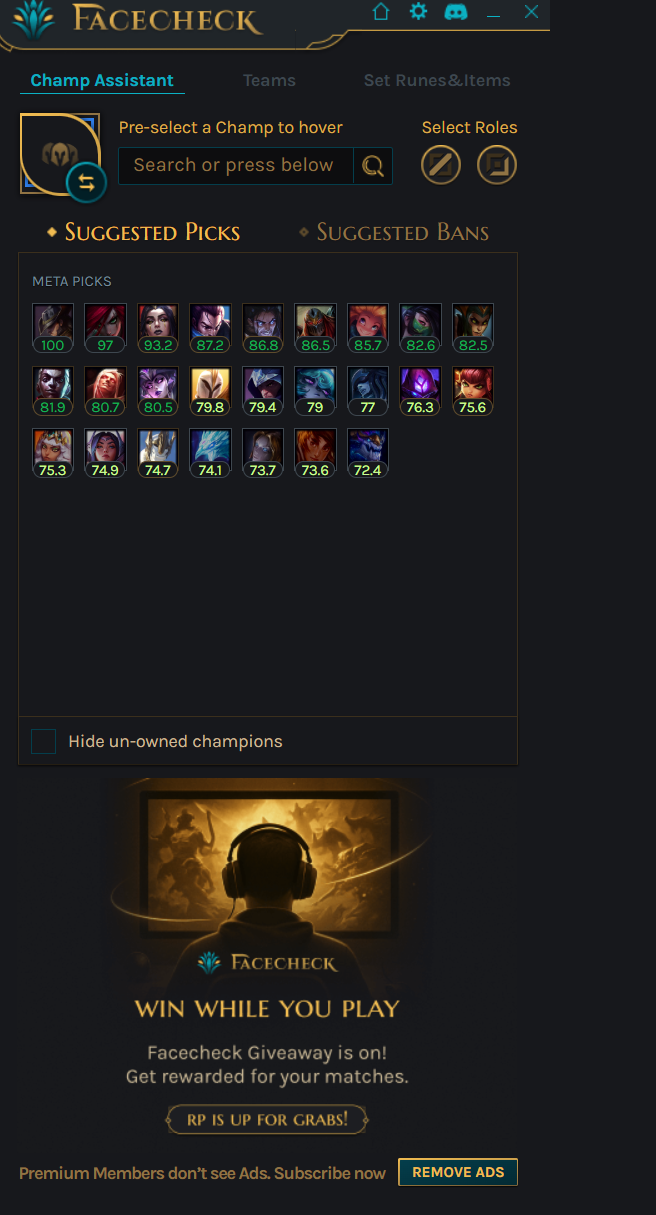Open settings gear in title bar
The image size is (656, 1215).
(x=418, y=12)
